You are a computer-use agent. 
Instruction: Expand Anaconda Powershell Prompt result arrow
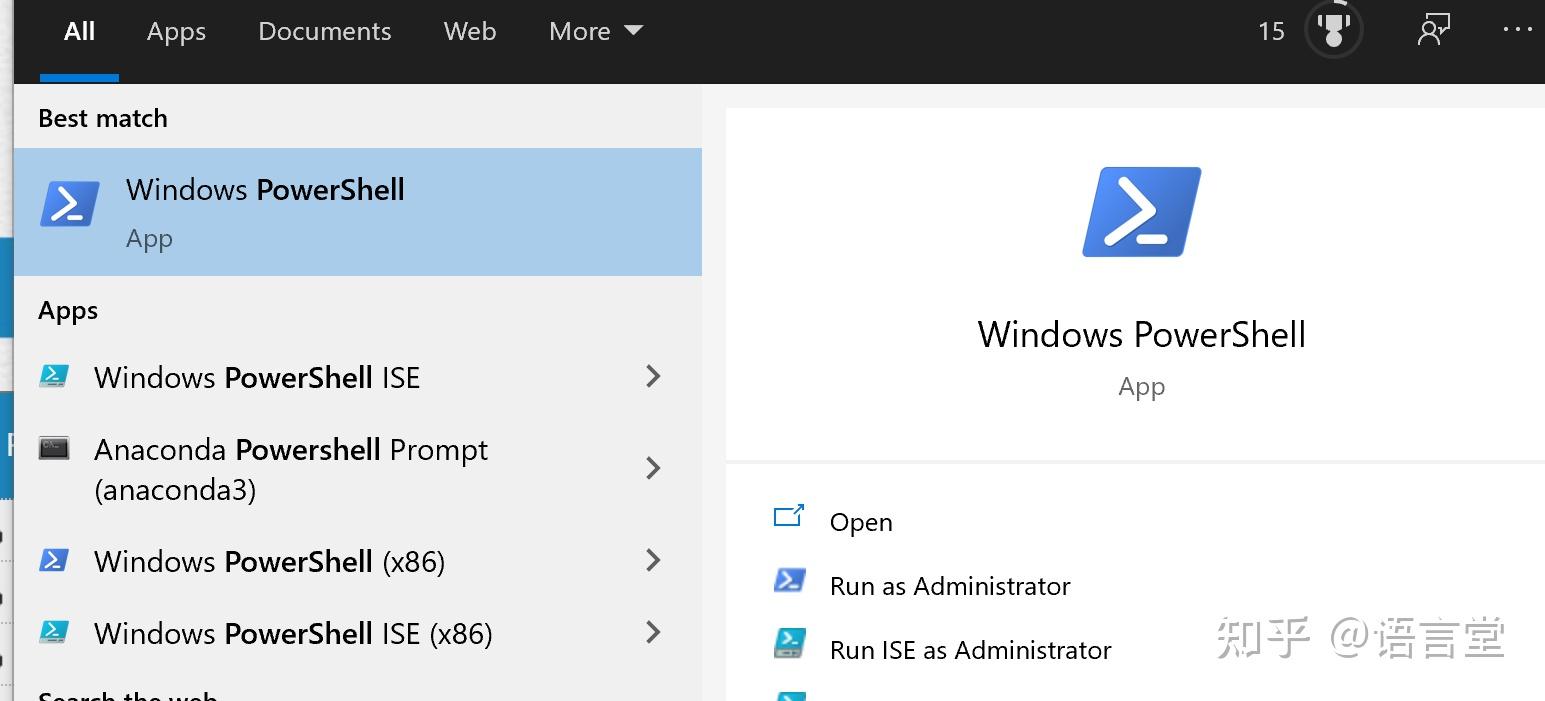[x=653, y=468]
